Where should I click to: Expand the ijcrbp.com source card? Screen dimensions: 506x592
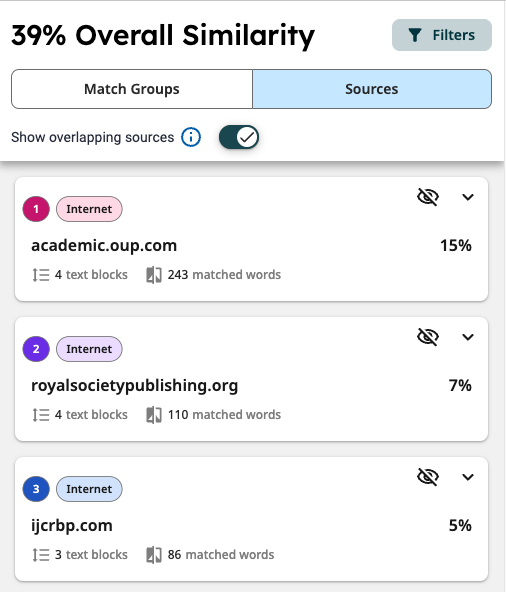pos(468,477)
